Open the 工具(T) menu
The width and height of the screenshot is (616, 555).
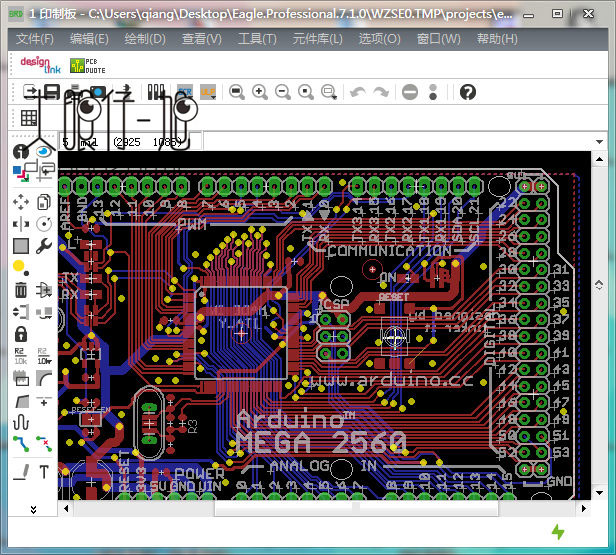[257, 39]
